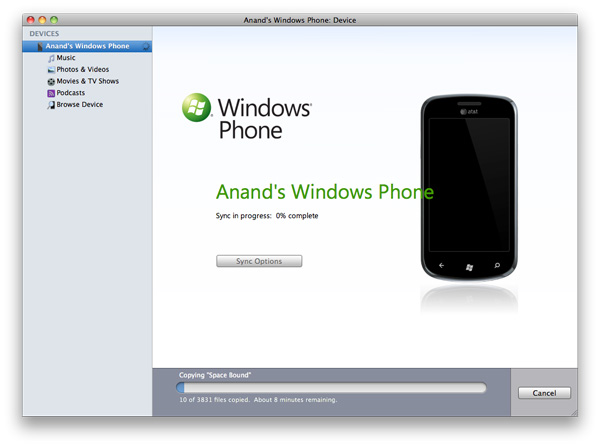Click the sync spinner icon in sidebar row

[146, 47]
